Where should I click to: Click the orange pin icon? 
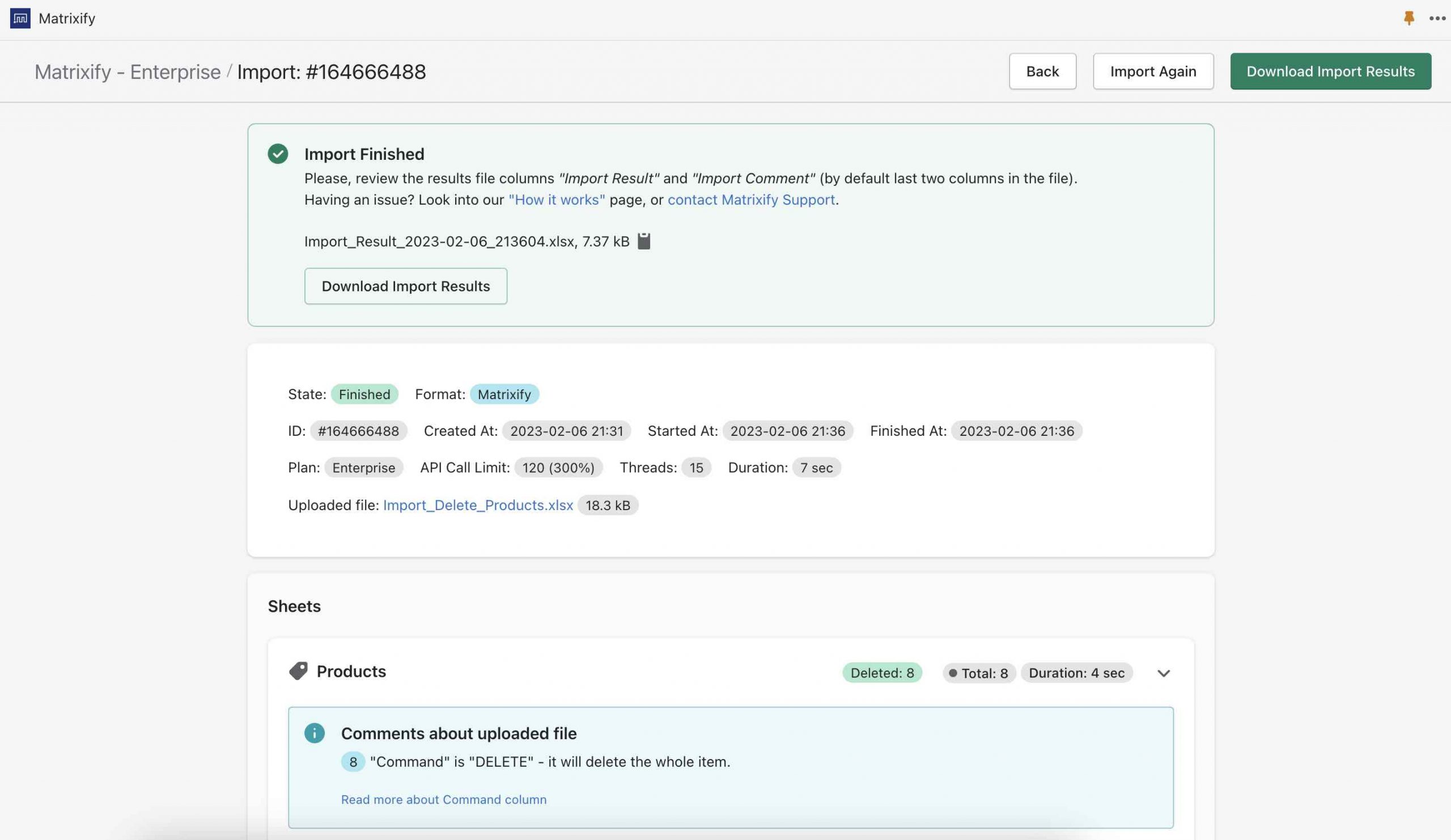(x=1408, y=19)
